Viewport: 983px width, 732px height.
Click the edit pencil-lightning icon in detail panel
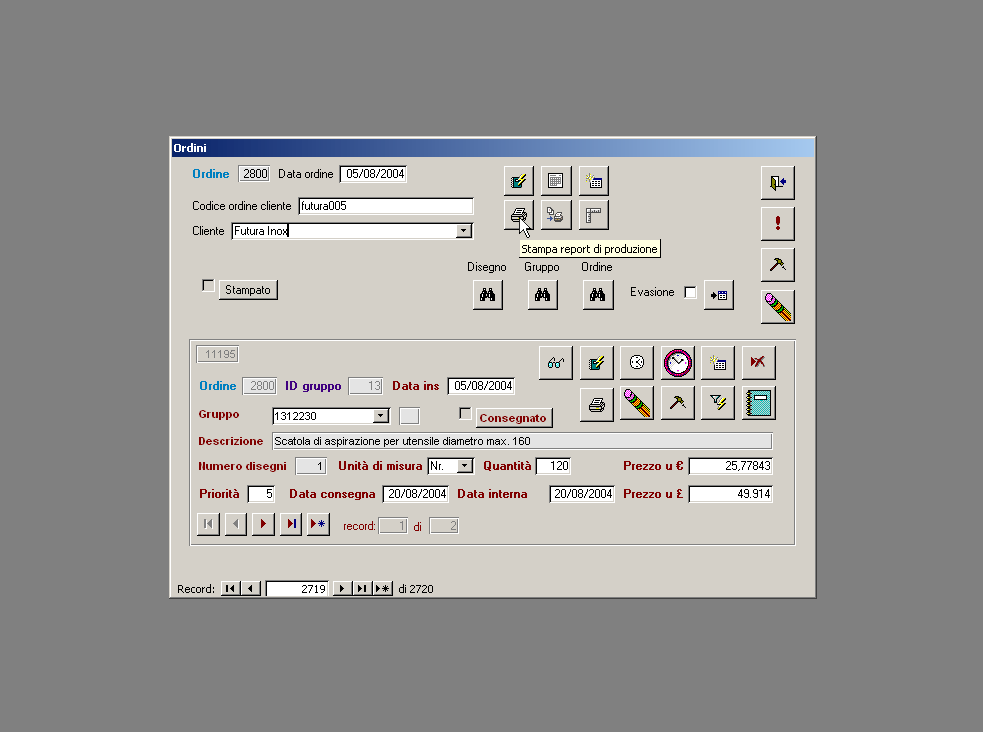click(x=596, y=363)
